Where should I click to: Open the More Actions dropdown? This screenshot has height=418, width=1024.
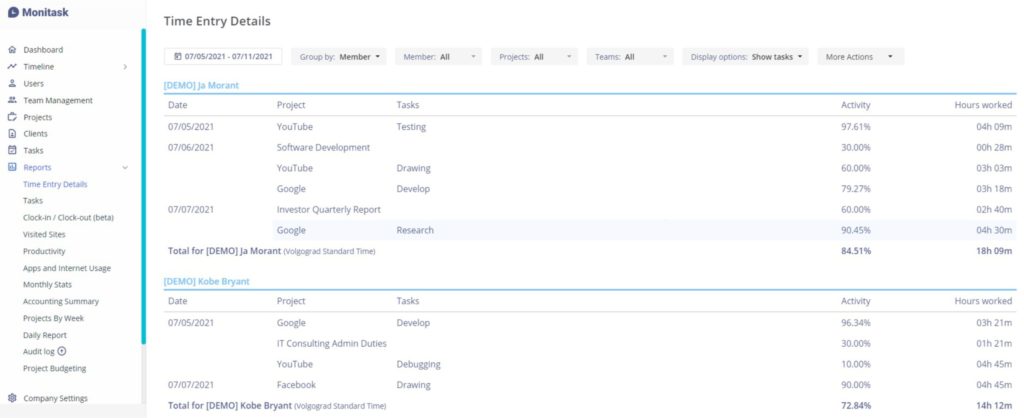click(861, 57)
